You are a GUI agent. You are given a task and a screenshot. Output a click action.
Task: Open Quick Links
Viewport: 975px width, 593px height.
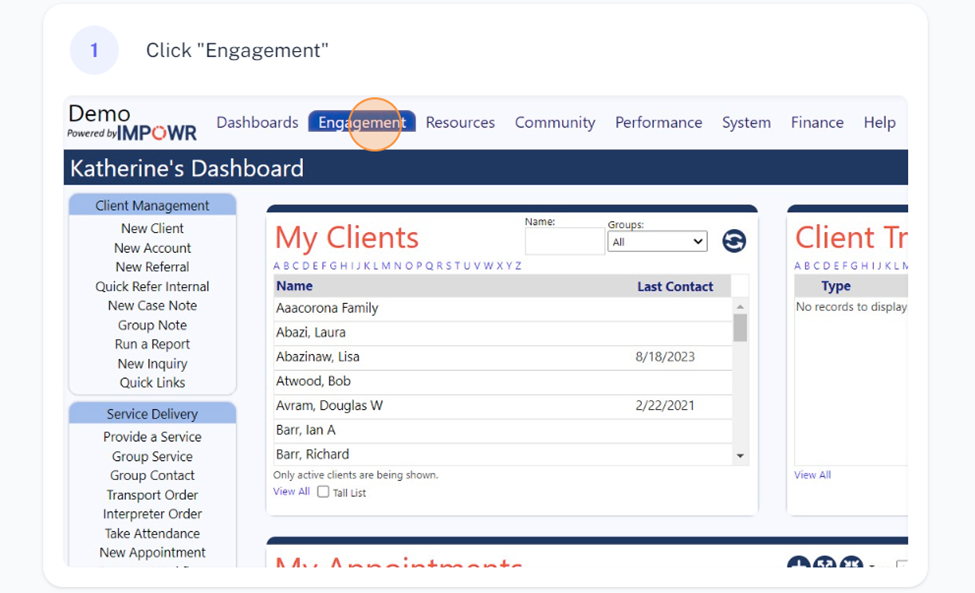pos(152,382)
